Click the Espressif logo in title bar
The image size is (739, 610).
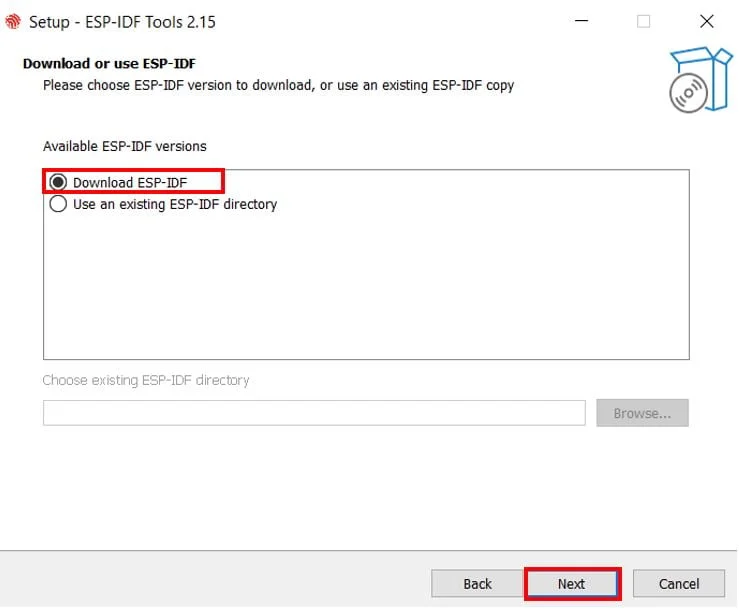point(13,22)
